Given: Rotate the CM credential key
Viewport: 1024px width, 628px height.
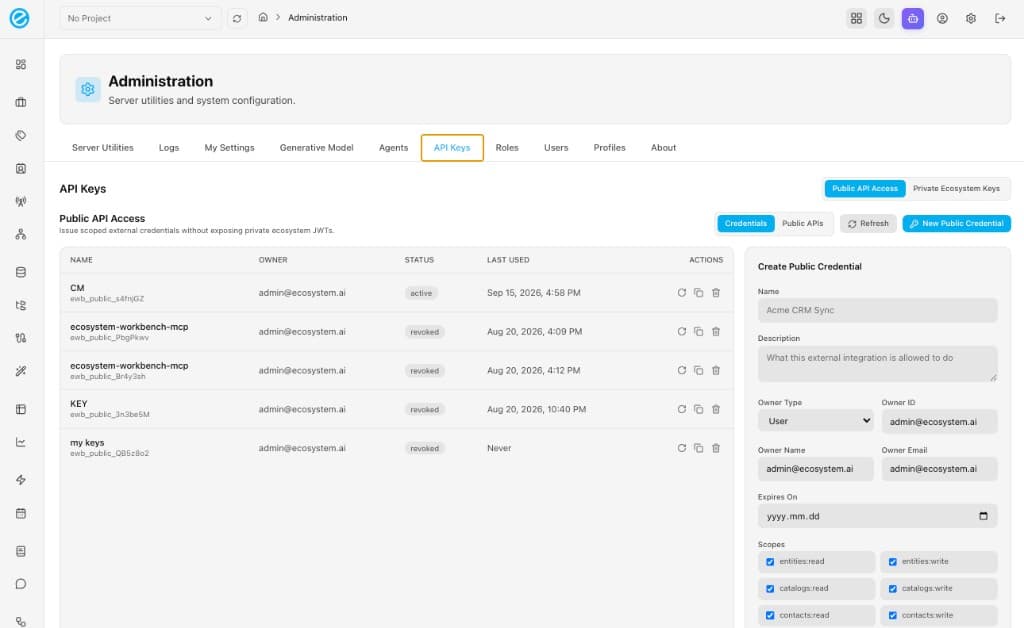Looking at the screenshot, I should pyautogui.click(x=681, y=292).
